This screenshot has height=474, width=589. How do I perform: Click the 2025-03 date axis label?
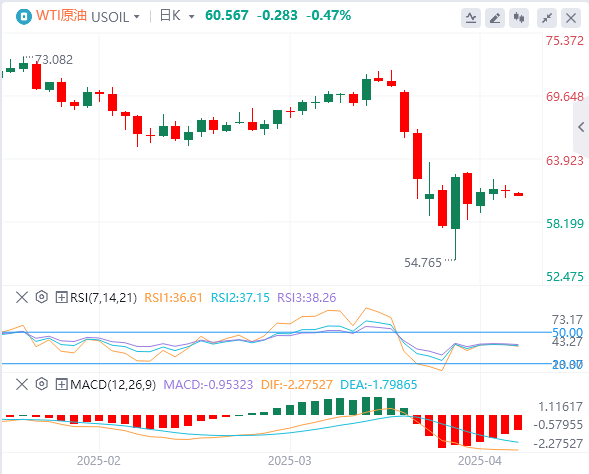click(x=290, y=461)
